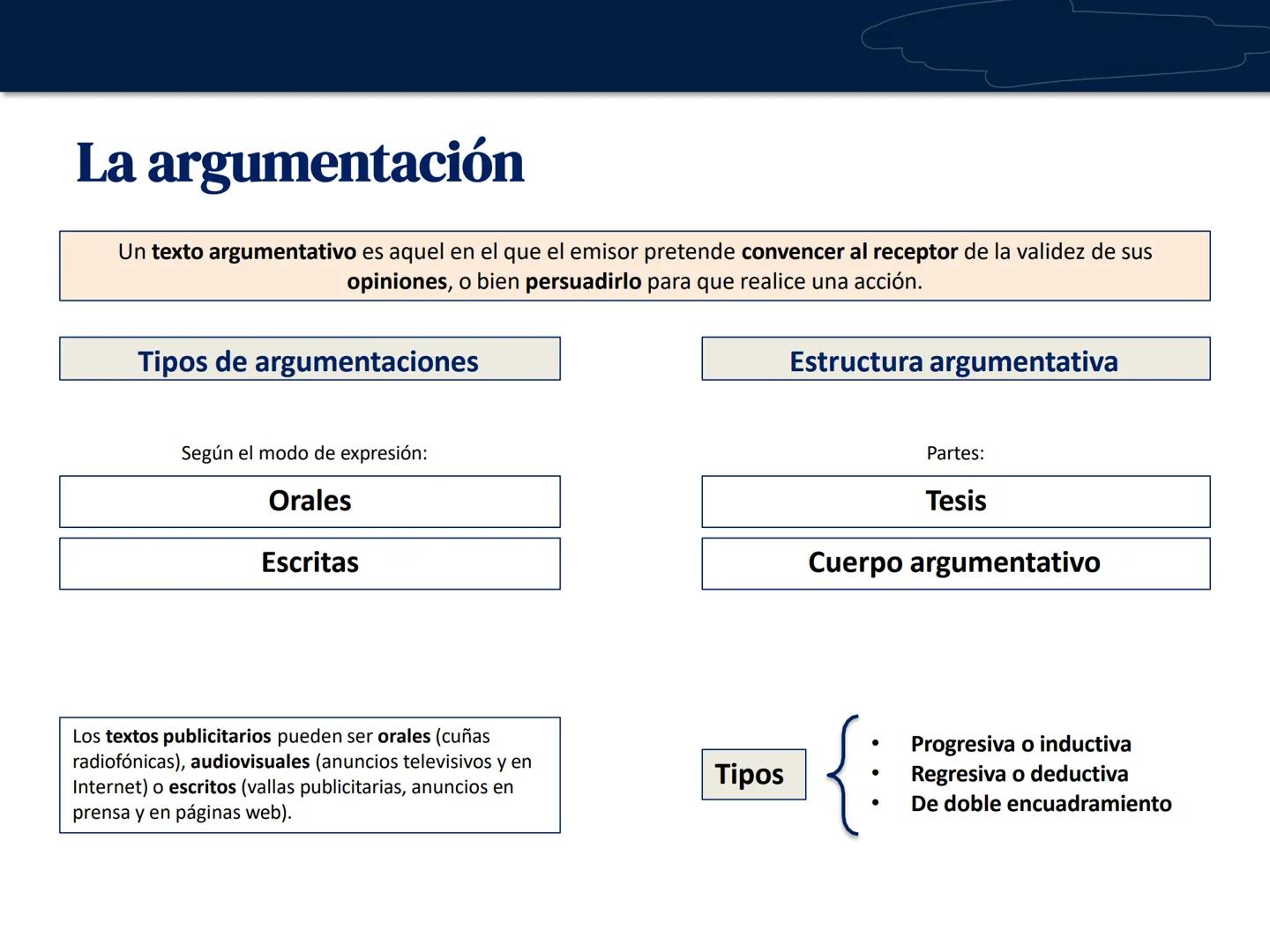
Task: Click the "Tesis" box
Action: tap(955, 501)
